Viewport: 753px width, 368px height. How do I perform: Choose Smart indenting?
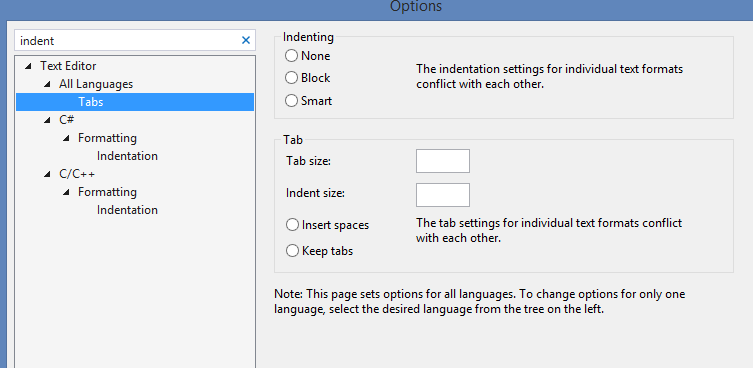(291, 101)
